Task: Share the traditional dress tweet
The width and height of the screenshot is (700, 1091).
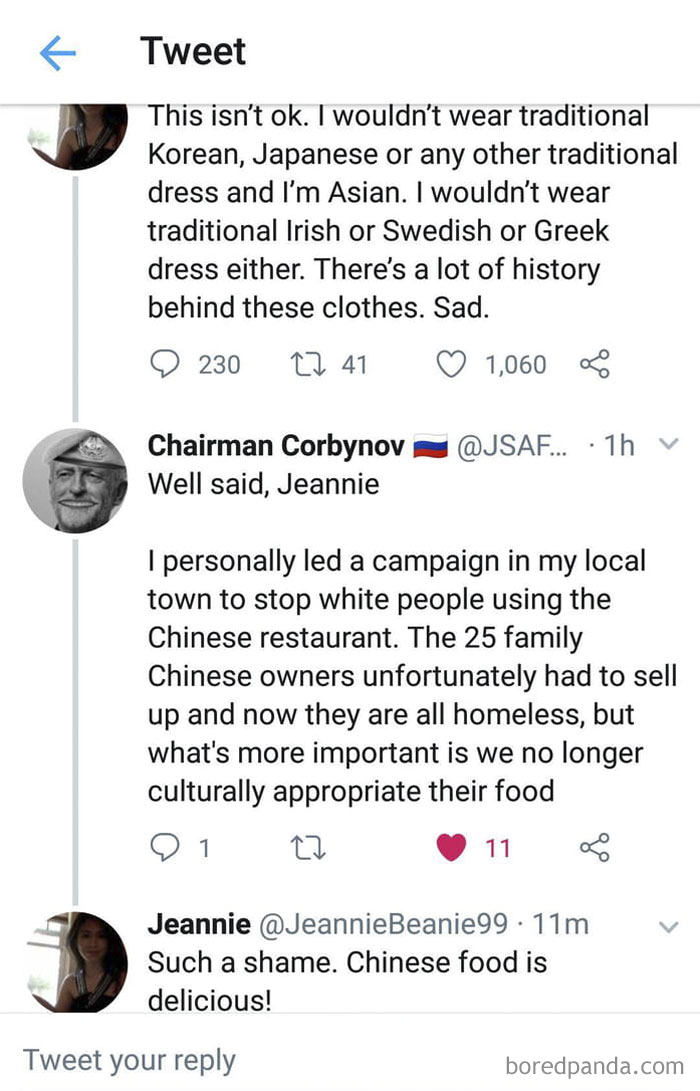Action: coord(594,365)
